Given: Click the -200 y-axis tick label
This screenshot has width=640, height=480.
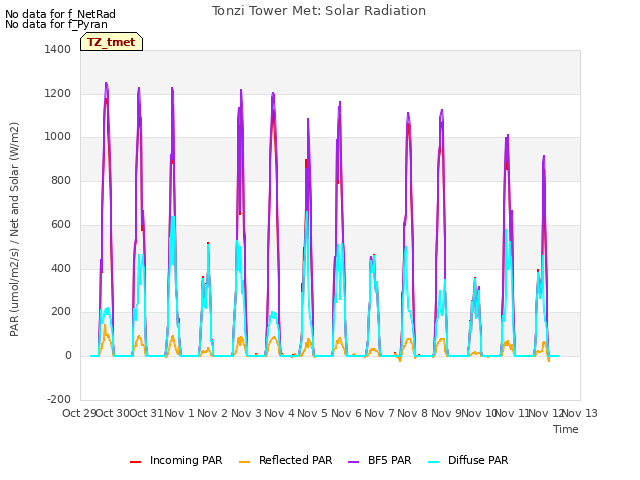Looking at the screenshot, I should [x=59, y=399].
